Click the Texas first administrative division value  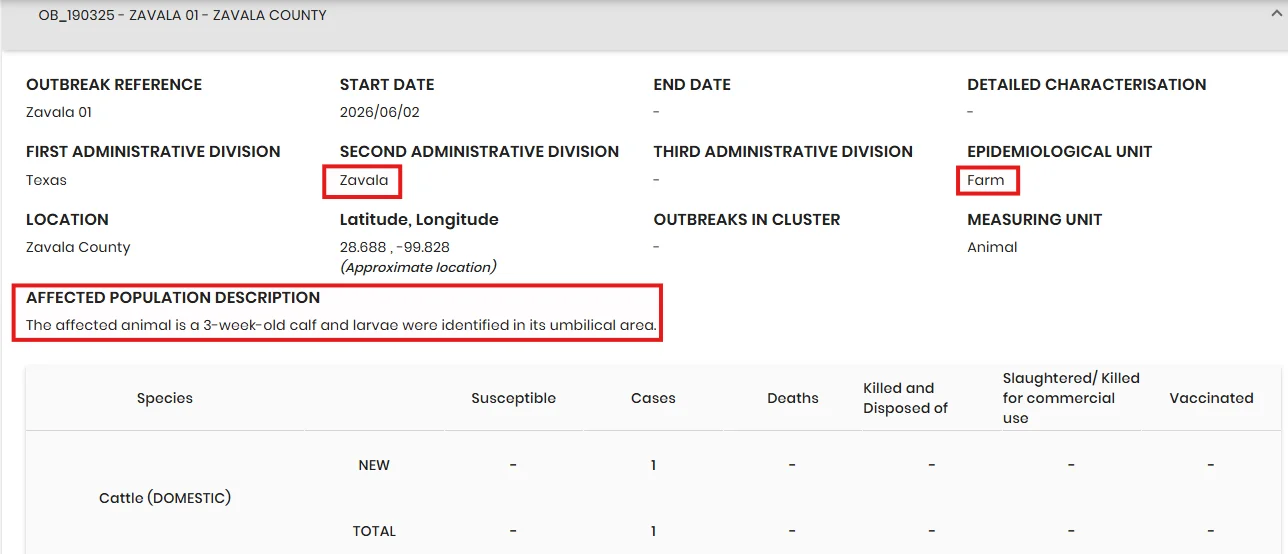46,180
